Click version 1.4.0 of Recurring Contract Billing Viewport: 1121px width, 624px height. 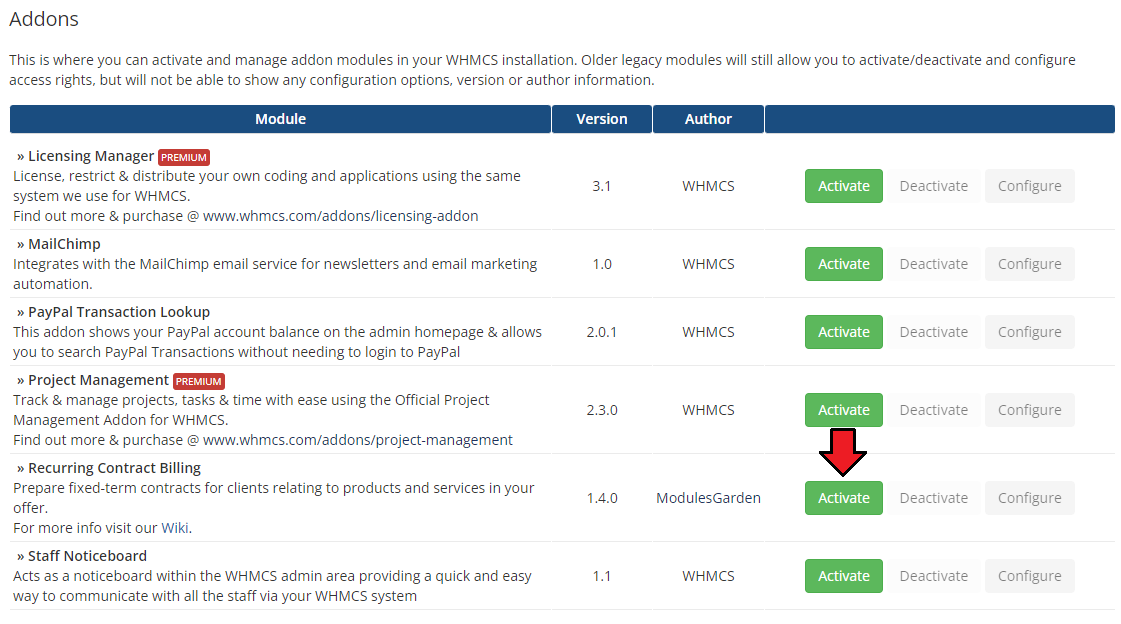[602, 497]
